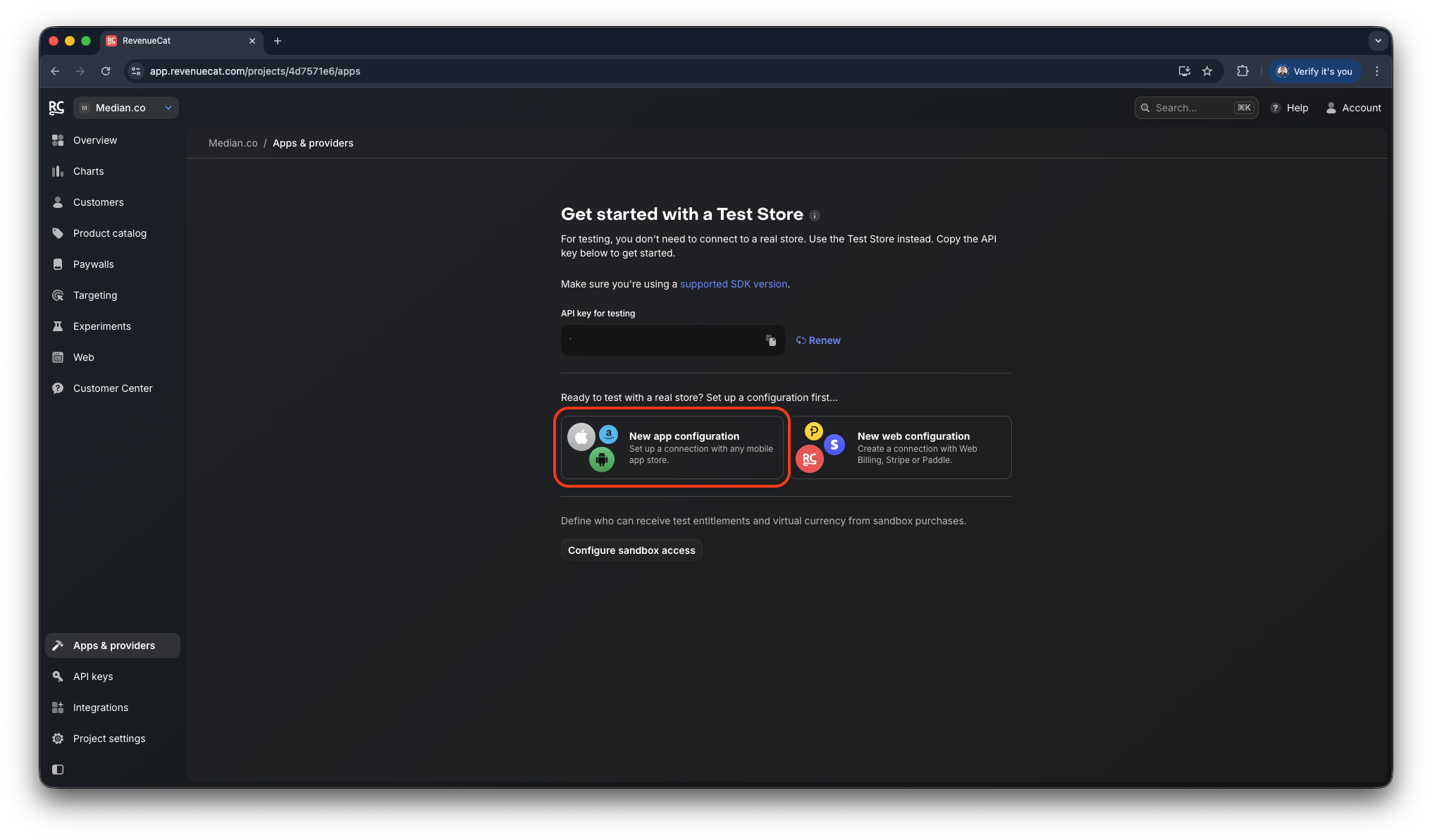Select New app configuration card

click(672, 447)
